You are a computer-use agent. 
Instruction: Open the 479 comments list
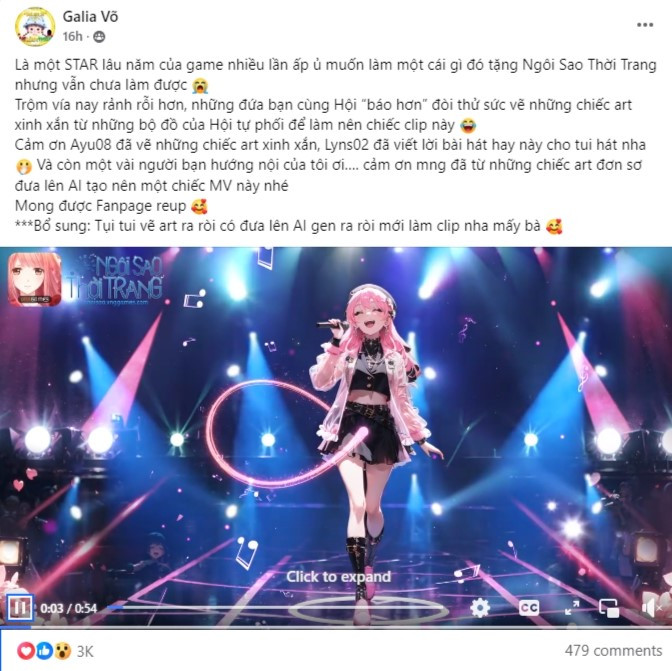pyautogui.click(x=613, y=650)
